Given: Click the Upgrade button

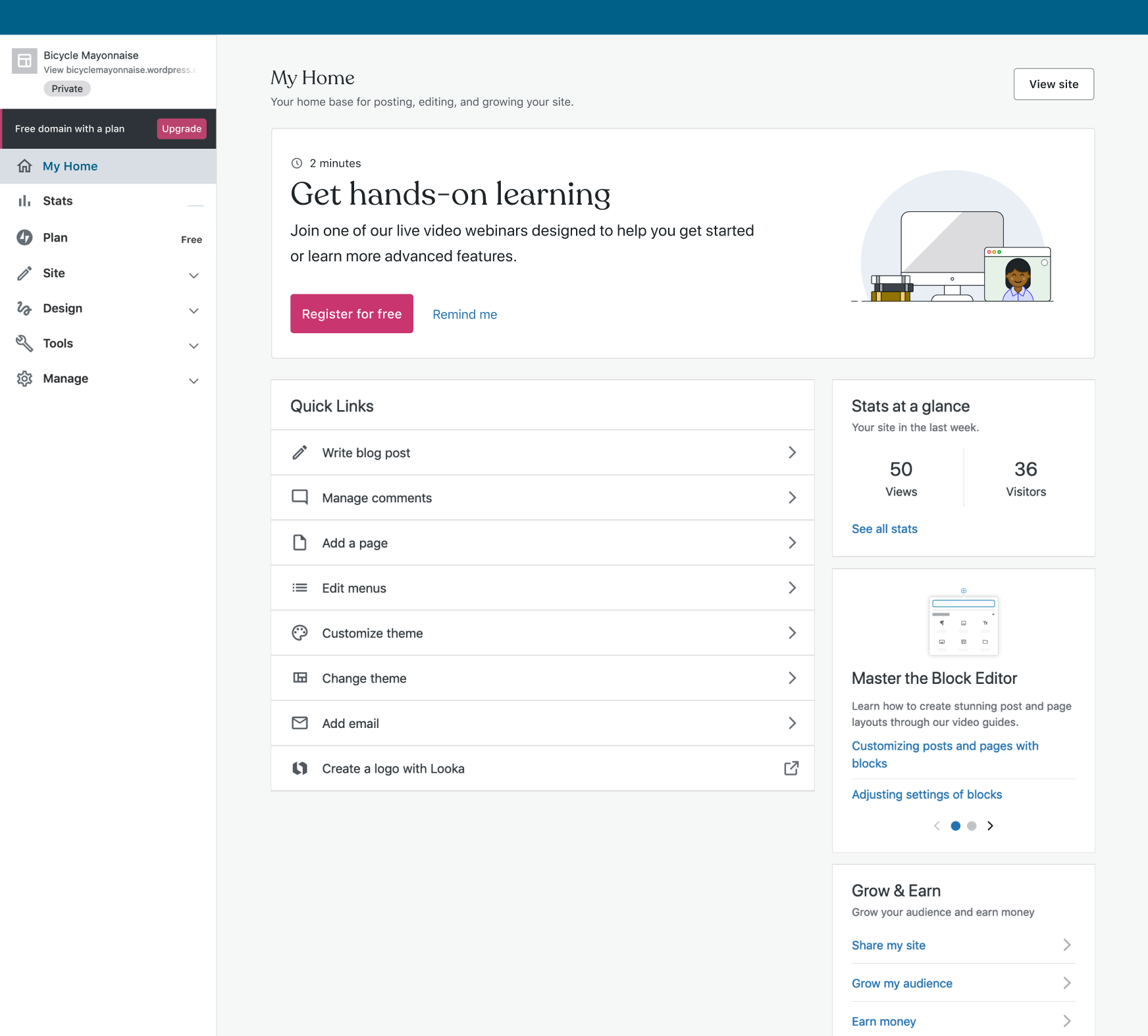Looking at the screenshot, I should pos(182,128).
